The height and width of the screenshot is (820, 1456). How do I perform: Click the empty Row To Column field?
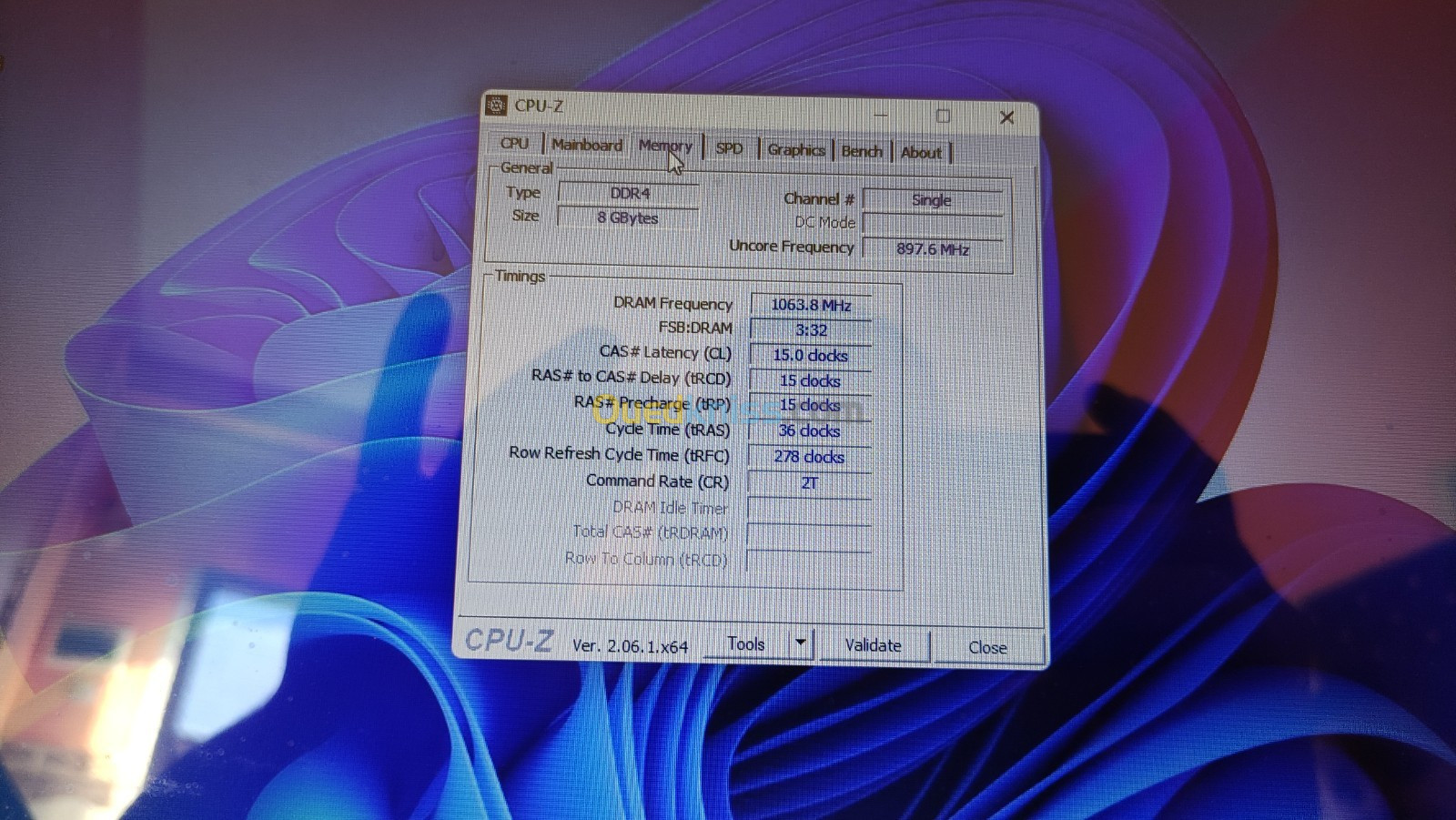809,562
